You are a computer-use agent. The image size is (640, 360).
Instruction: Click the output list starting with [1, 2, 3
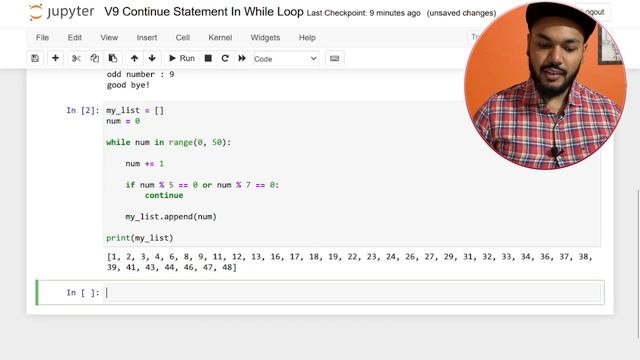point(349,262)
